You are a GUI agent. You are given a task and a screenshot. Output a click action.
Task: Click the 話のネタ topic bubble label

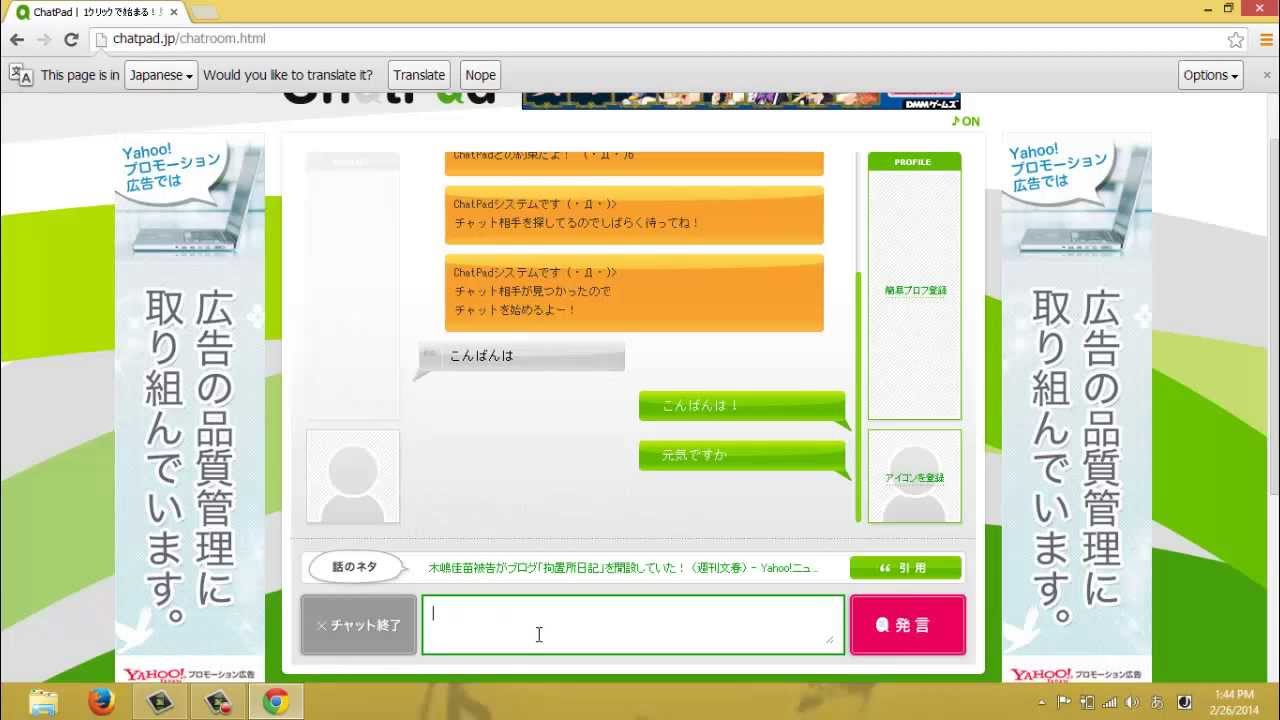355,567
